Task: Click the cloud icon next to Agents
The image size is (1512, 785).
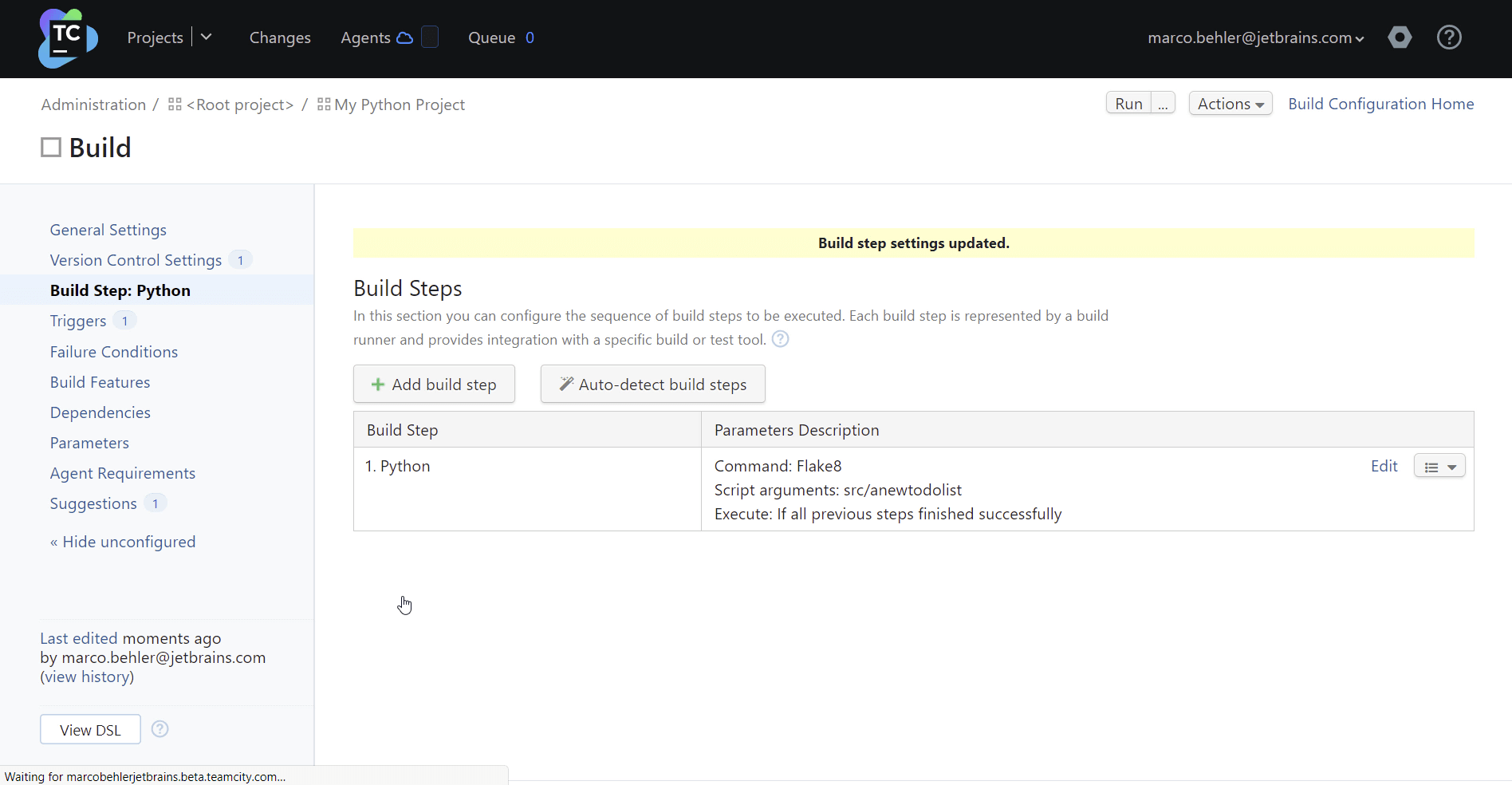Action: click(405, 37)
